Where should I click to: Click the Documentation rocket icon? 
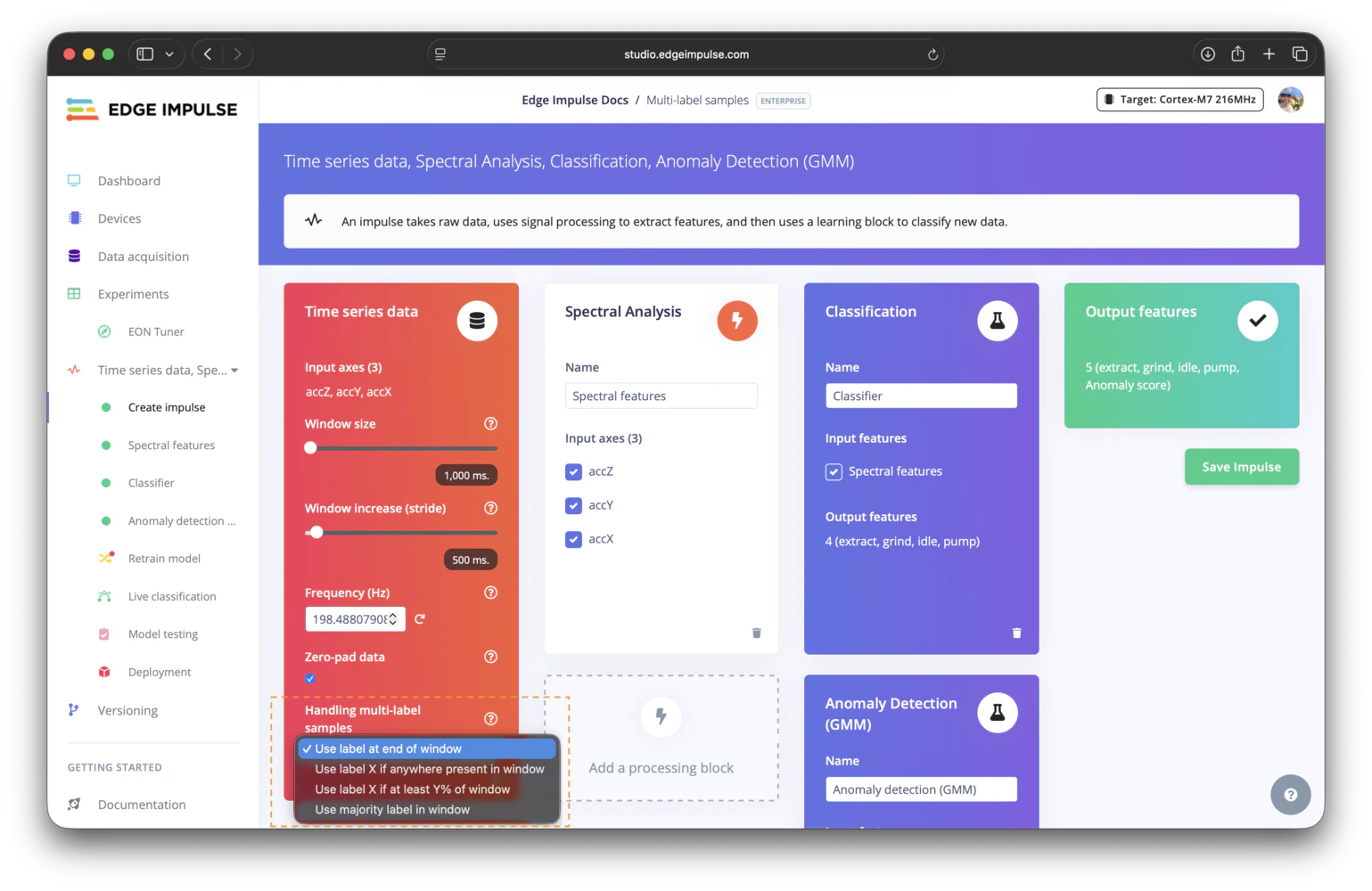point(74,805)
